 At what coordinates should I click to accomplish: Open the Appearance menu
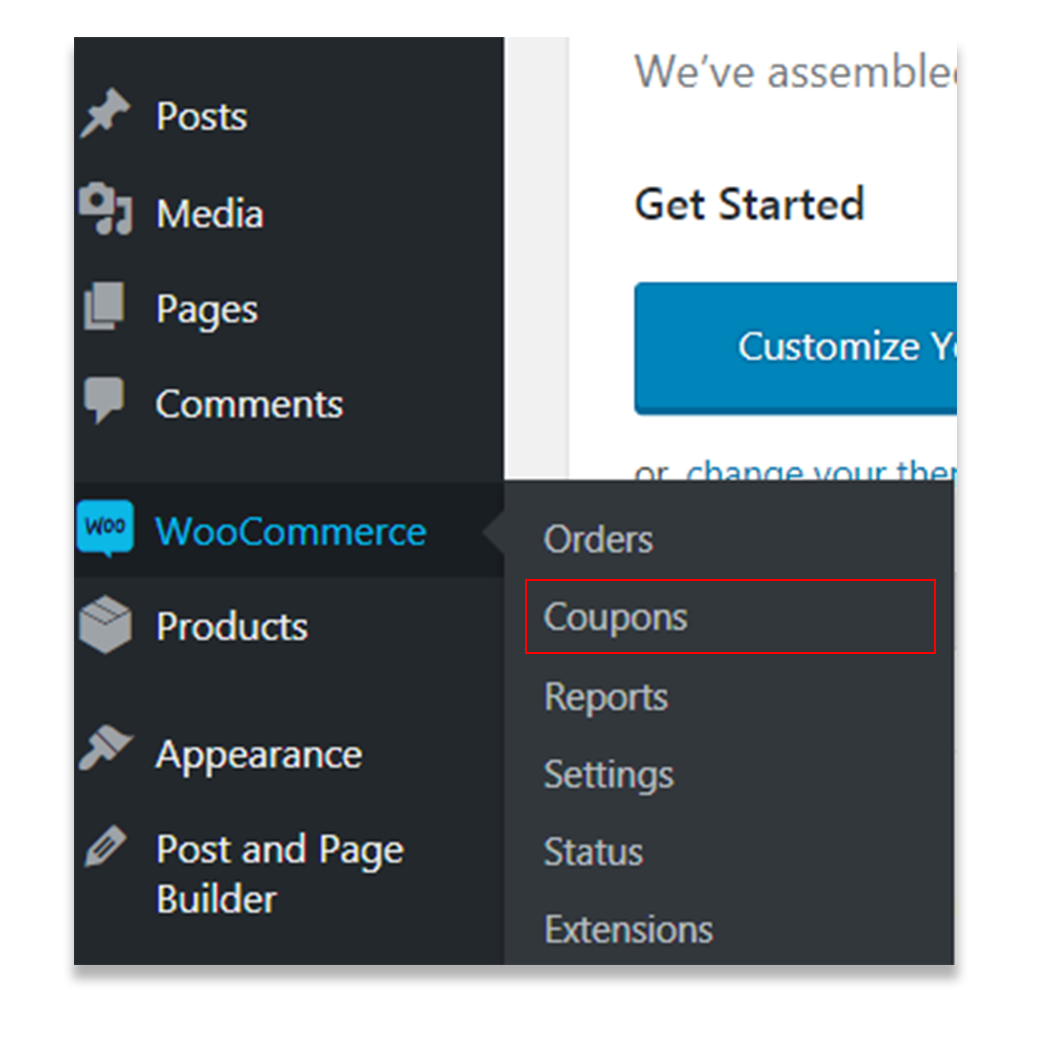click(x=259, y=756)
